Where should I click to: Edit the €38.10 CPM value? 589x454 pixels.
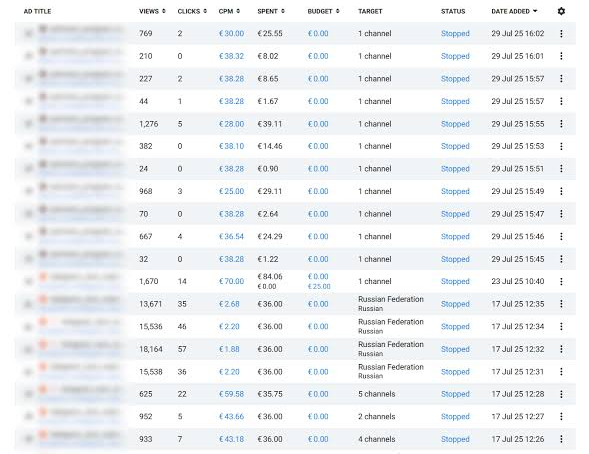231,146
